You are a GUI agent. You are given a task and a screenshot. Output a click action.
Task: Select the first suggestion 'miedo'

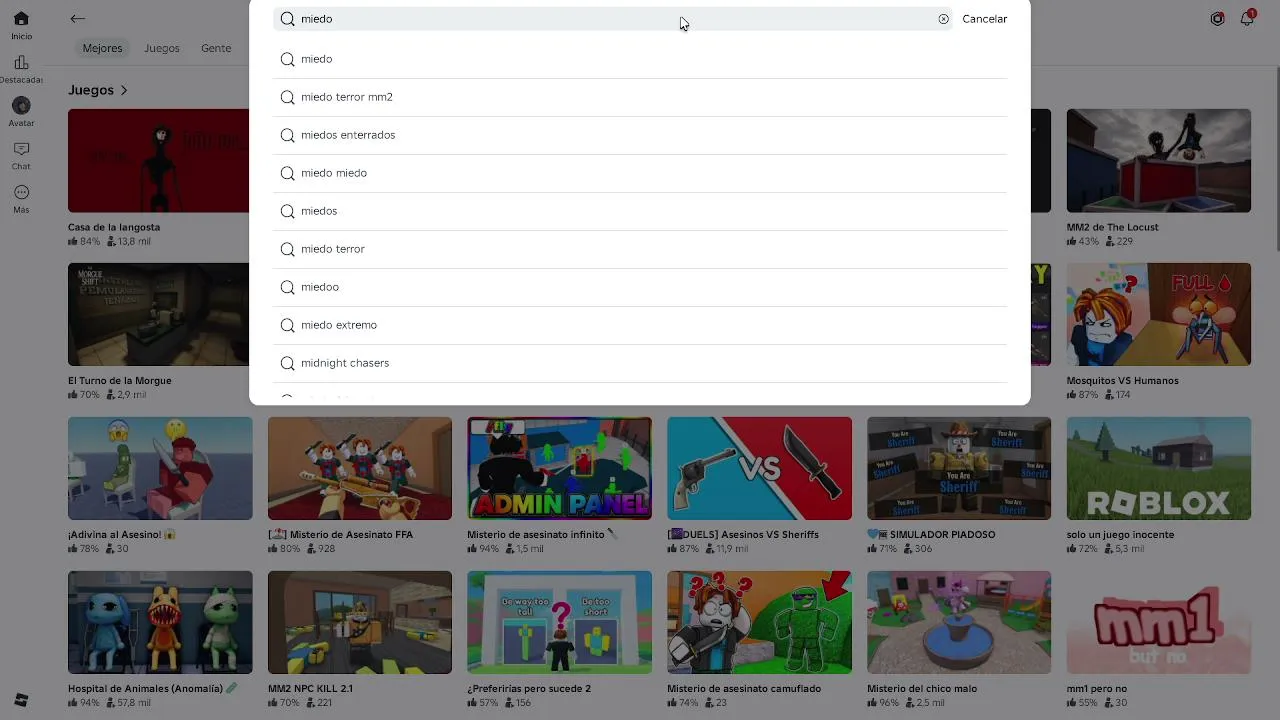tap(640, 59)
